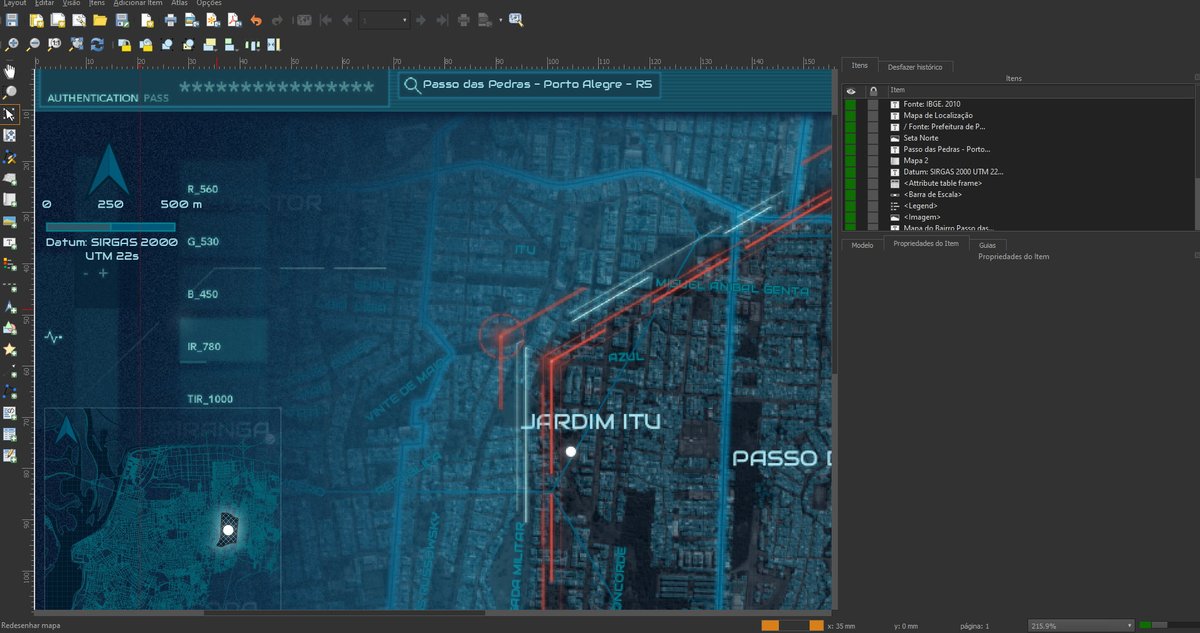The height and width of the screenshot is (633, 1200).
Task: Hide the Mapa 2 item
Action: [x=851, y=160]
